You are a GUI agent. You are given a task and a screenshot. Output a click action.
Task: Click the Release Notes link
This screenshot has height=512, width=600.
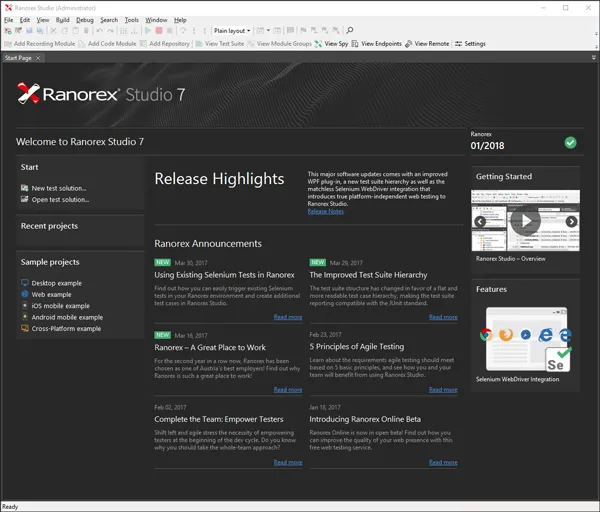pyautogui.click(x=325, y=212)
